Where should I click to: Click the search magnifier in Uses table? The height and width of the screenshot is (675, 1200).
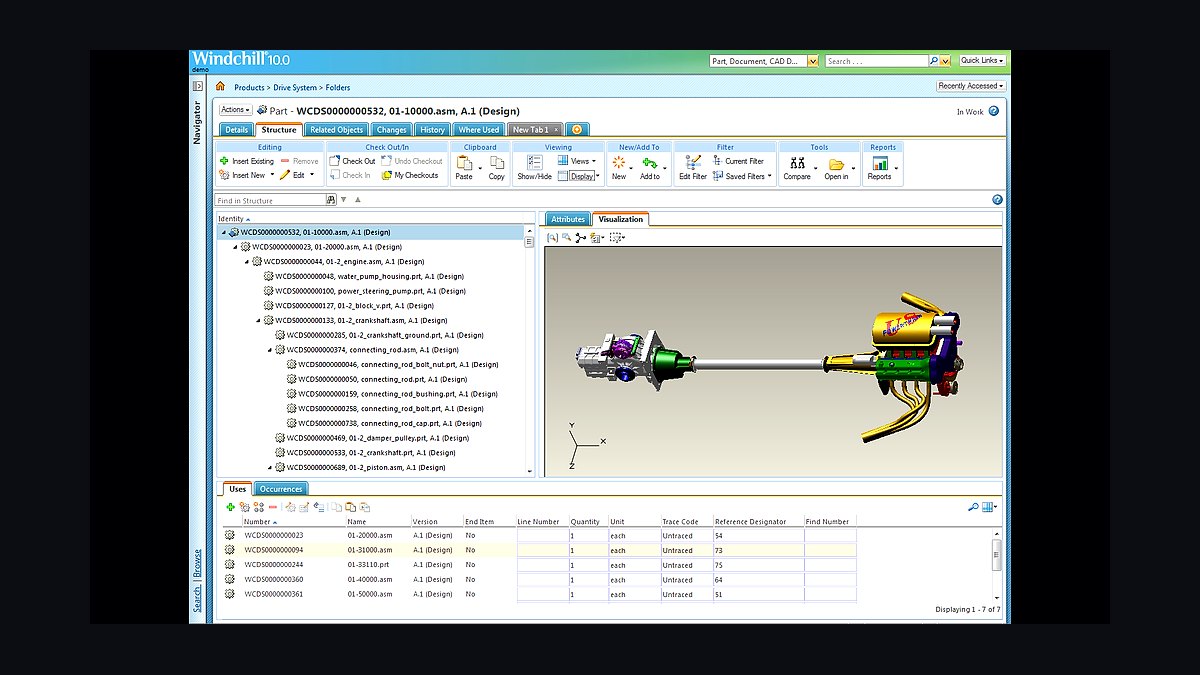pyautogui.click(x=973, y=507)
